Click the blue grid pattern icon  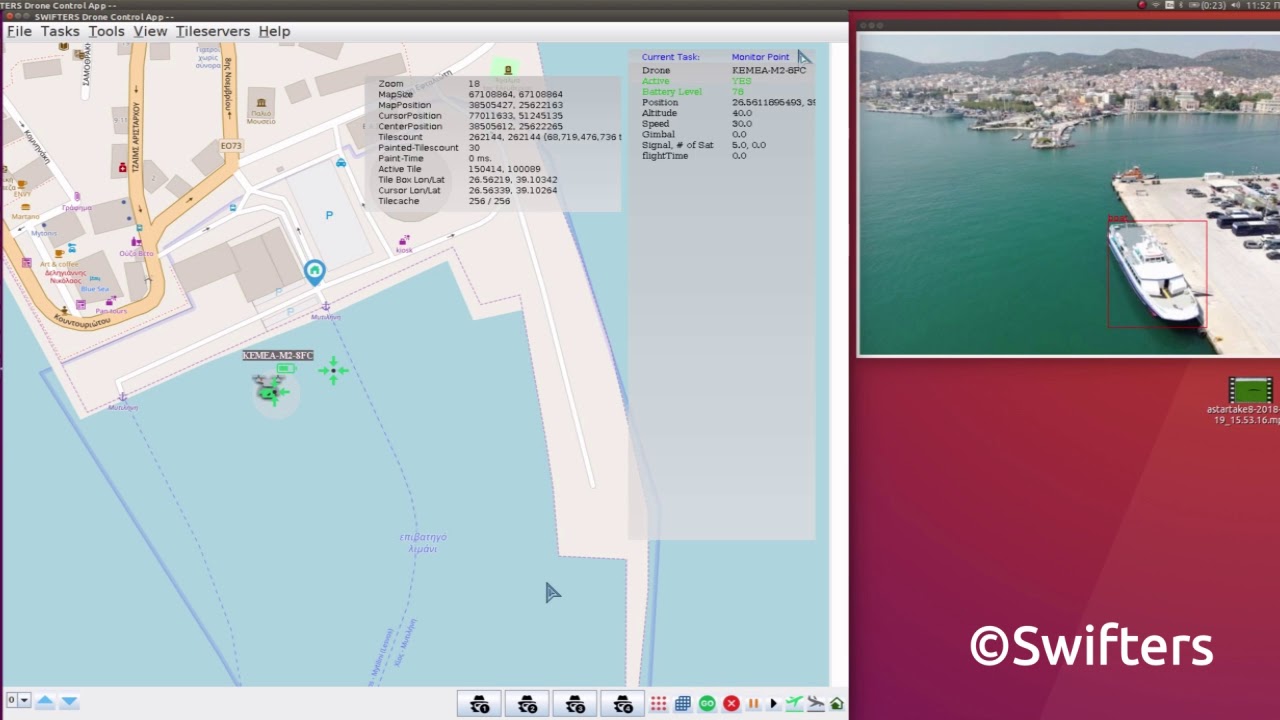click(682, 704)
